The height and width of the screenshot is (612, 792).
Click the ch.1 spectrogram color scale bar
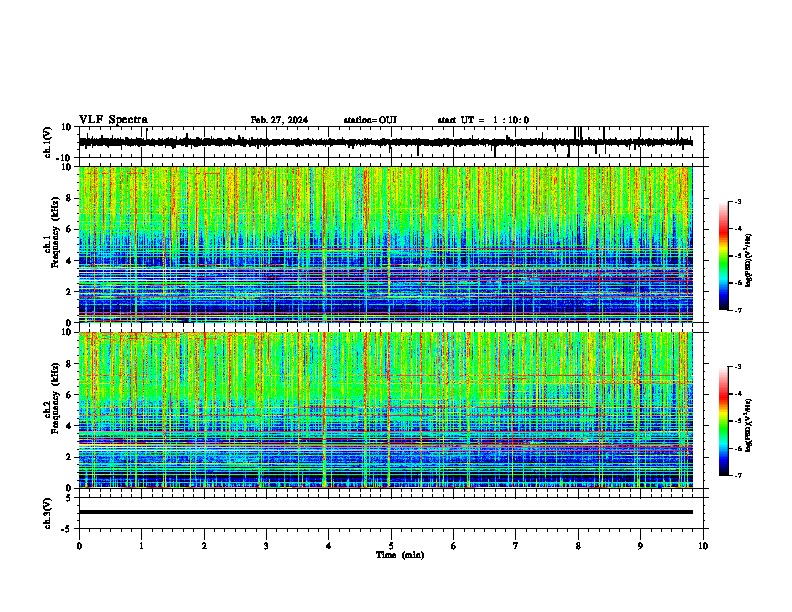coord(723,256)
